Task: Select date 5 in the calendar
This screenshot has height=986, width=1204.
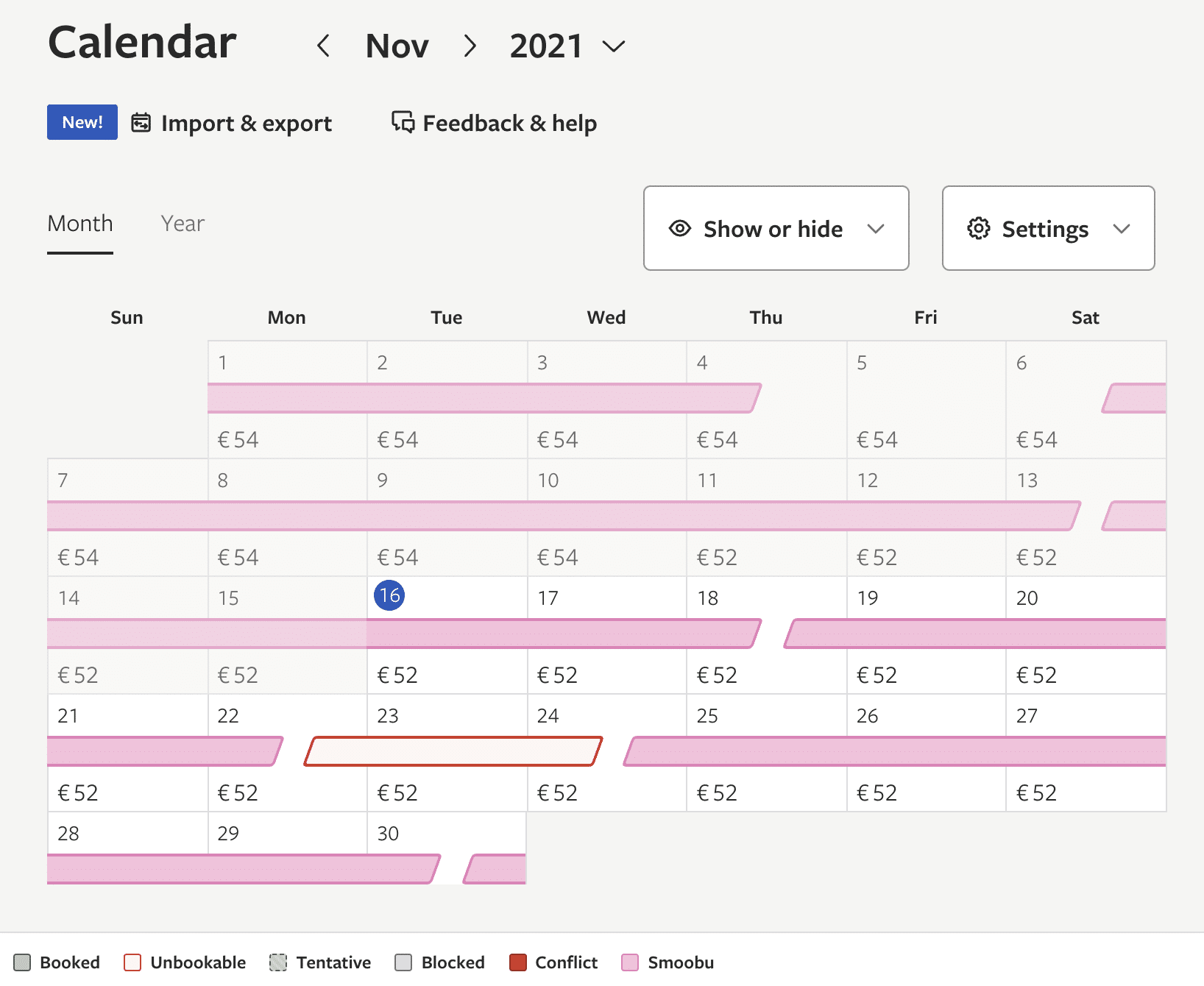Action: click(x=862, y=363)
